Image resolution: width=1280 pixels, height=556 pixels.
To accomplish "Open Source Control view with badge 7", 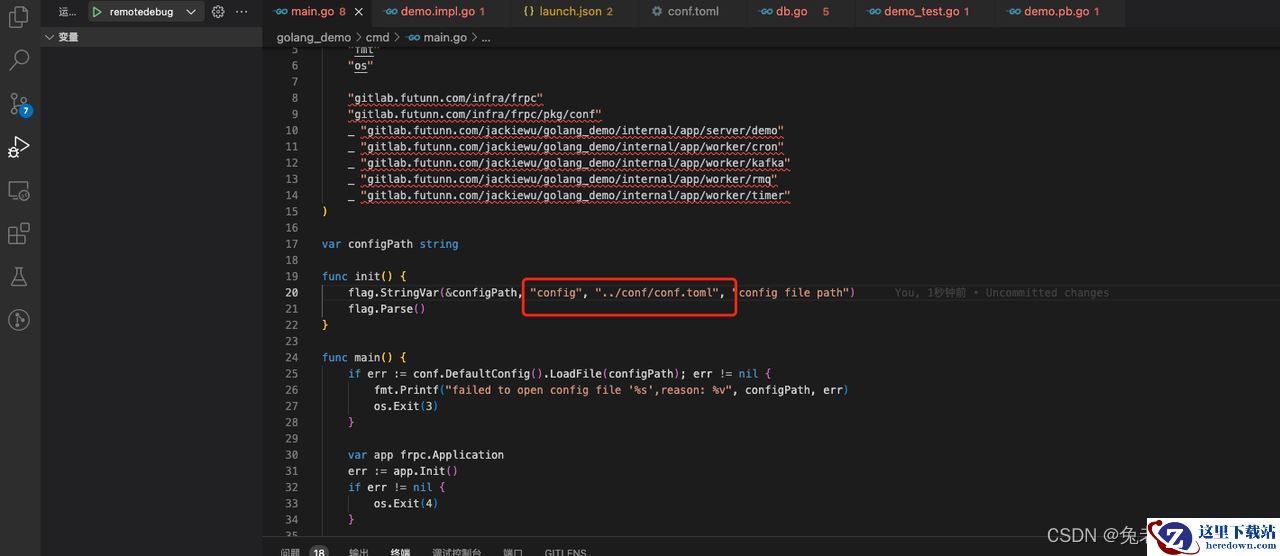I will tap(19, 104).
